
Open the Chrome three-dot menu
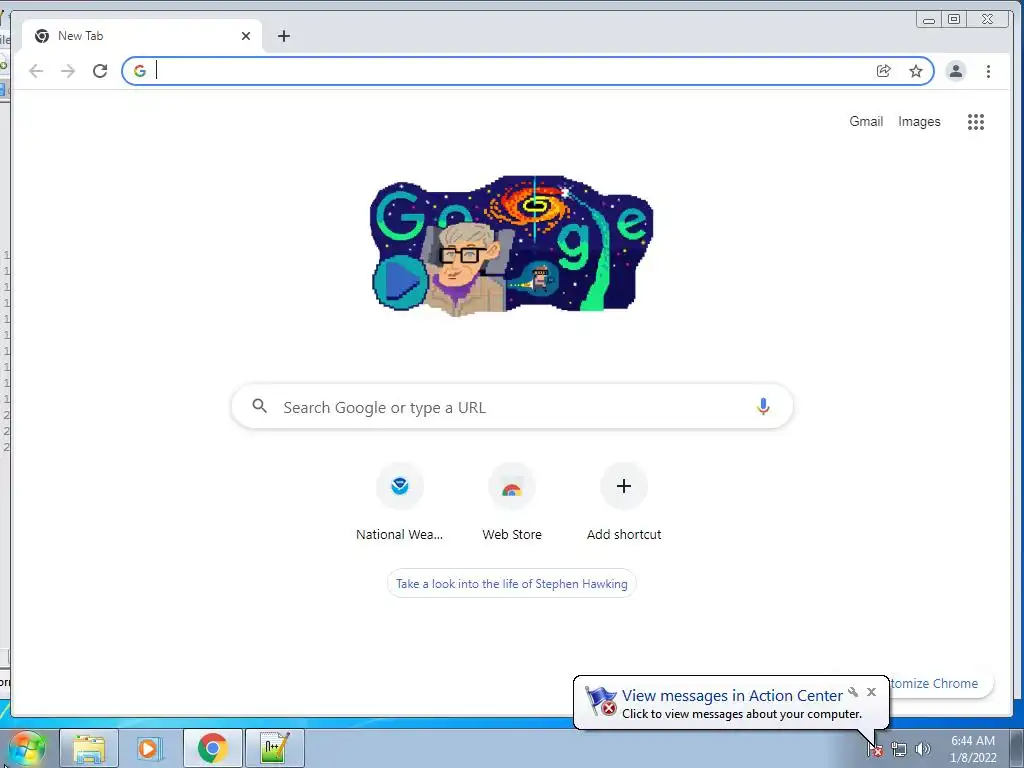click(x=988, y=71)
